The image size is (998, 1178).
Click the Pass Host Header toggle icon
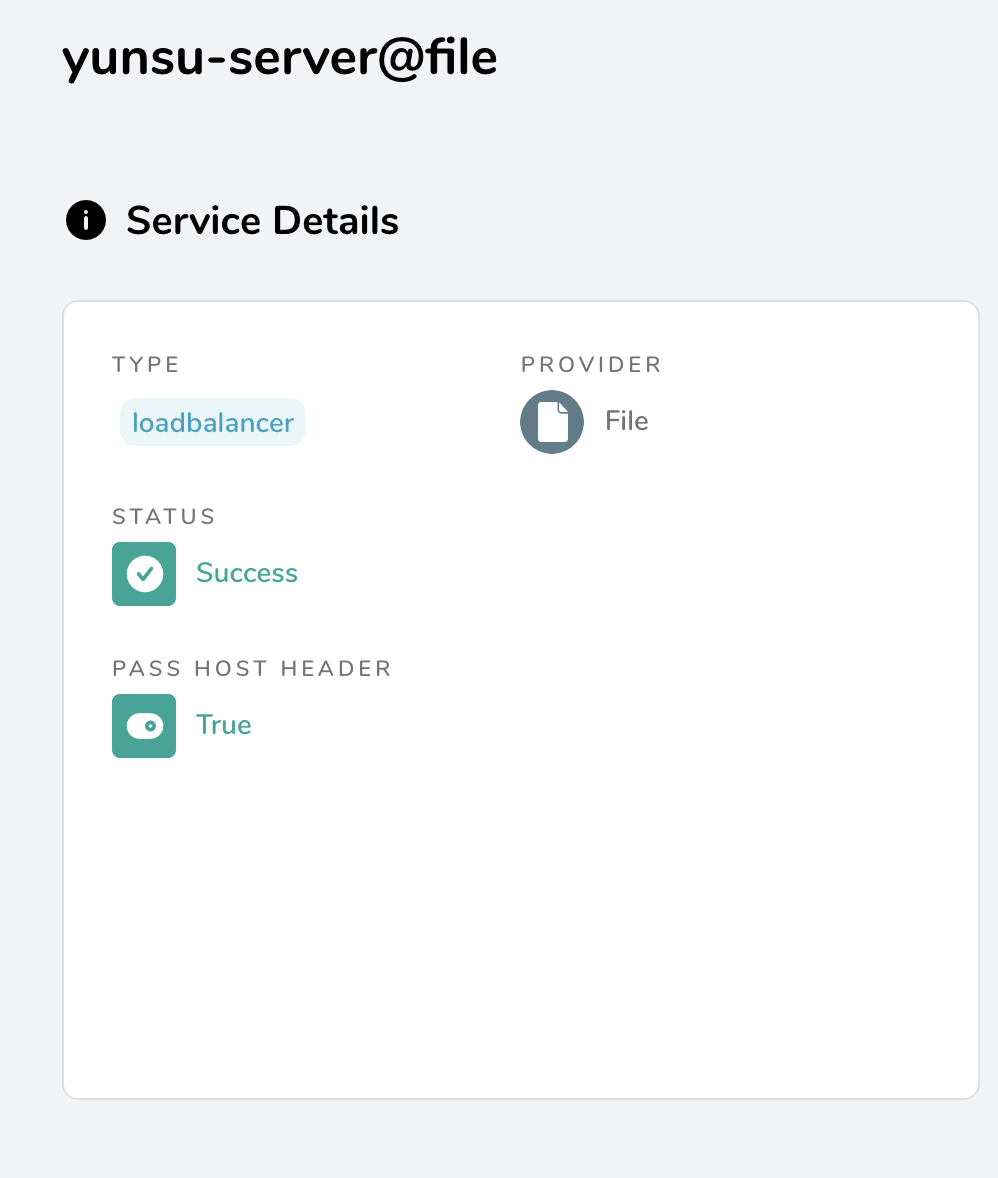click(144, 726)
